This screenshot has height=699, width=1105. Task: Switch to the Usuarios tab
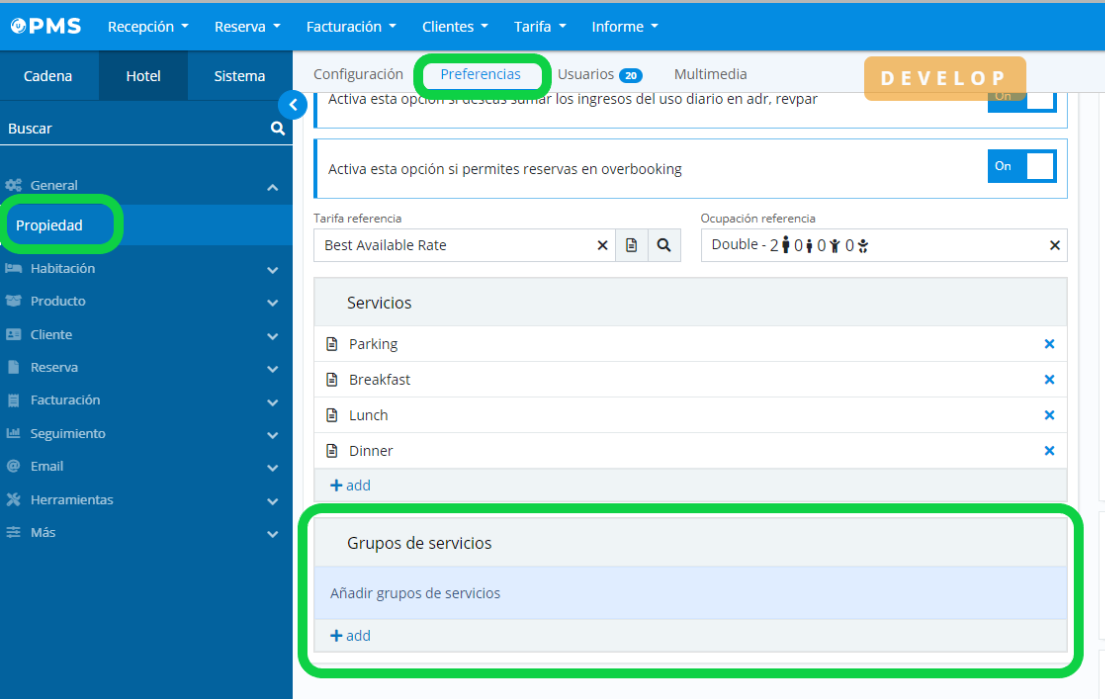[x=598, y=75]
